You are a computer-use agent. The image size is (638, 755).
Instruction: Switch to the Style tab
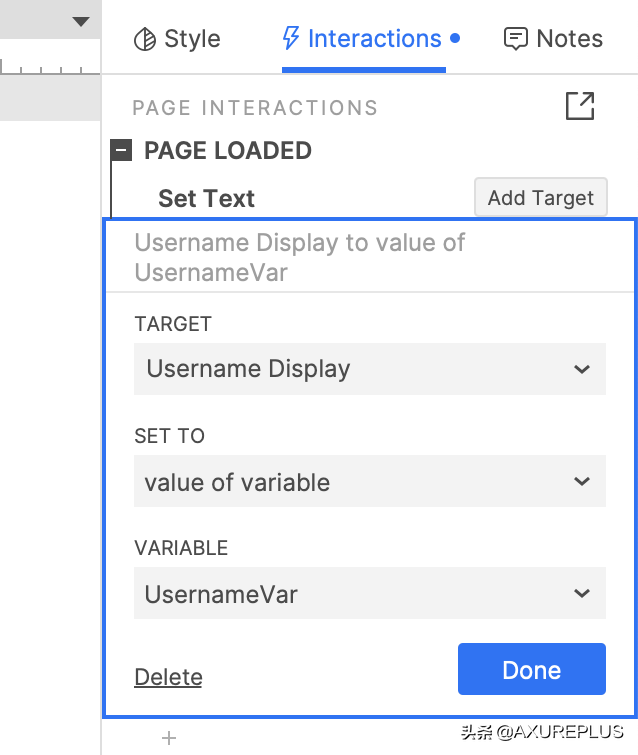[191, 39]
